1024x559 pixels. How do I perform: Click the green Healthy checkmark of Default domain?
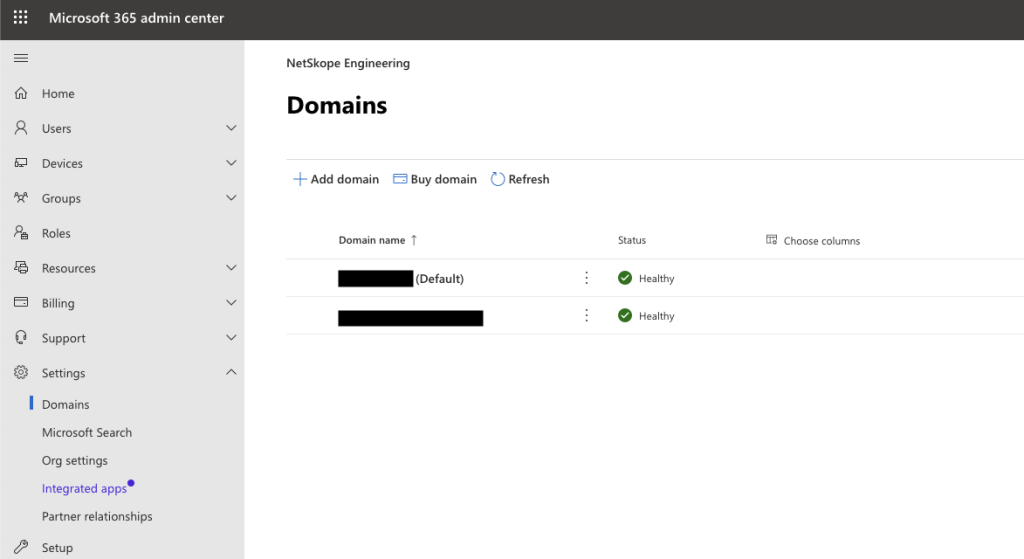(625, 278)
